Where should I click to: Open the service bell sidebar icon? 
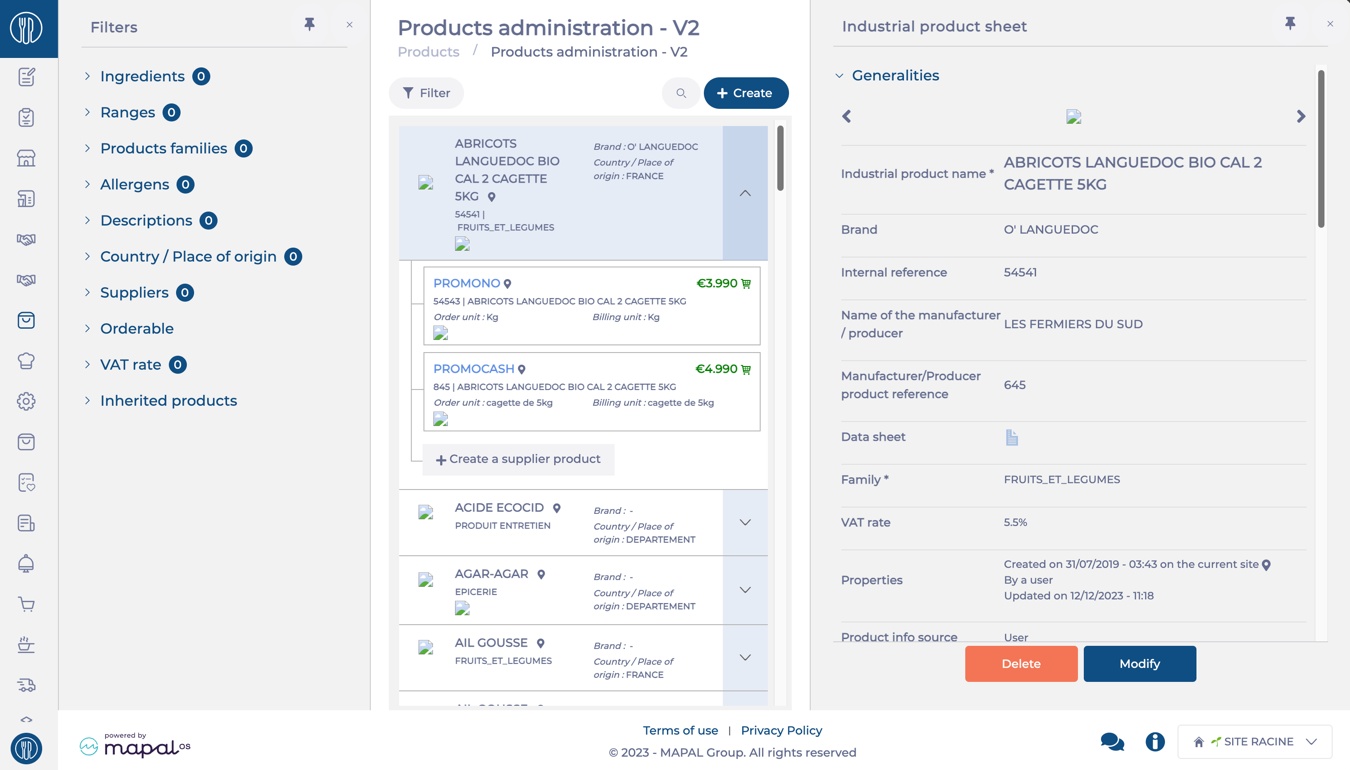26,564
